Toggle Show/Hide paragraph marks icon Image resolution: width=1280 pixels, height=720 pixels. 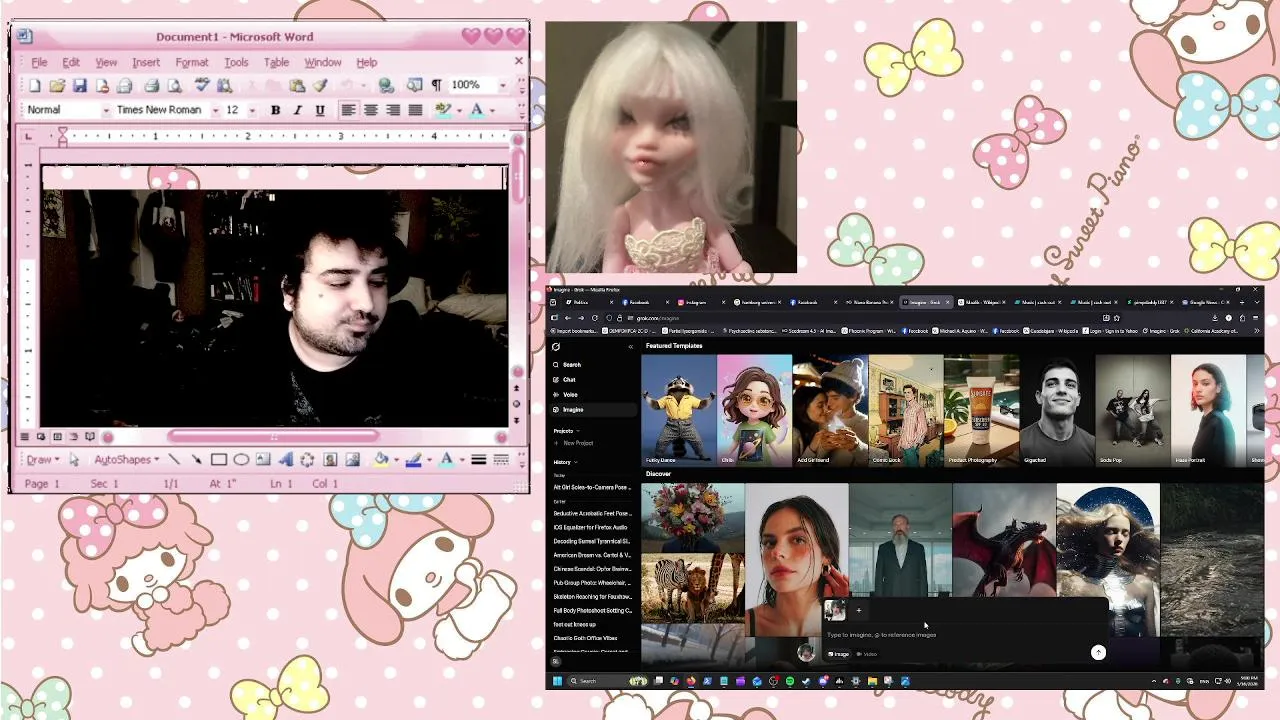pyautogui.click(x=436, y=86)
